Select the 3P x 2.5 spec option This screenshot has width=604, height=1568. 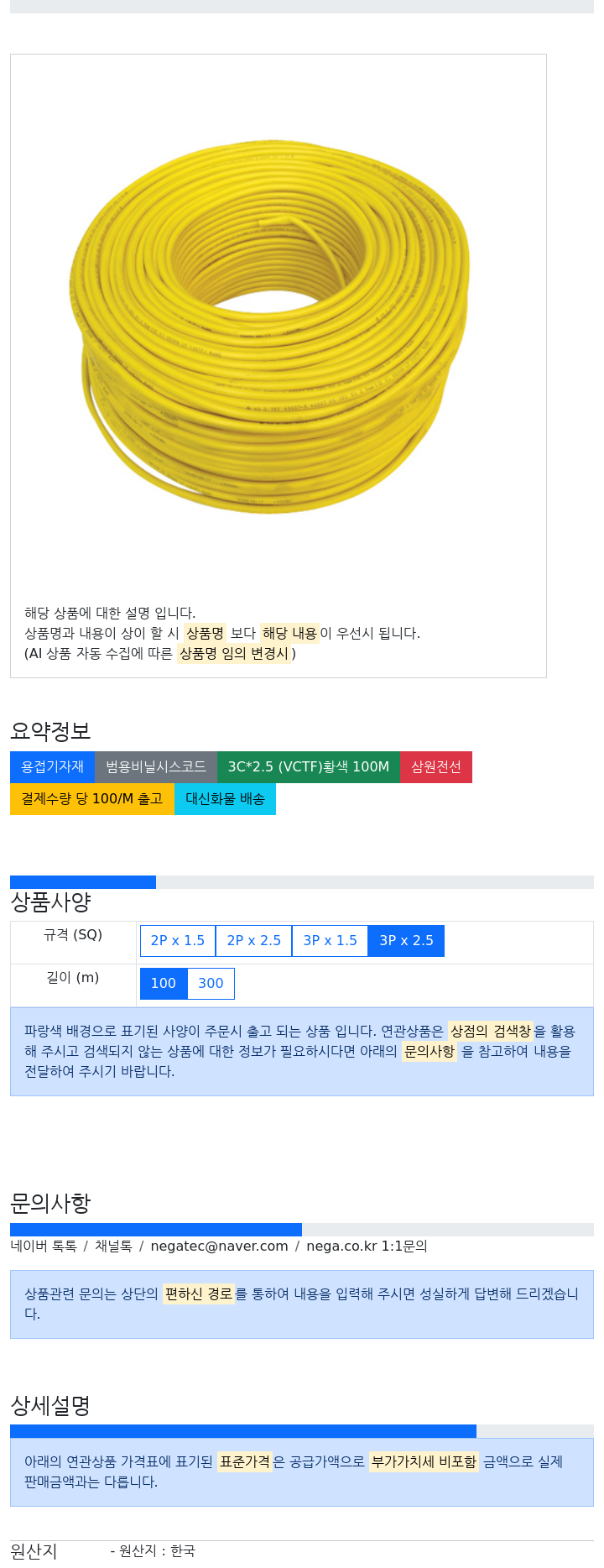[x=407, y=941]
